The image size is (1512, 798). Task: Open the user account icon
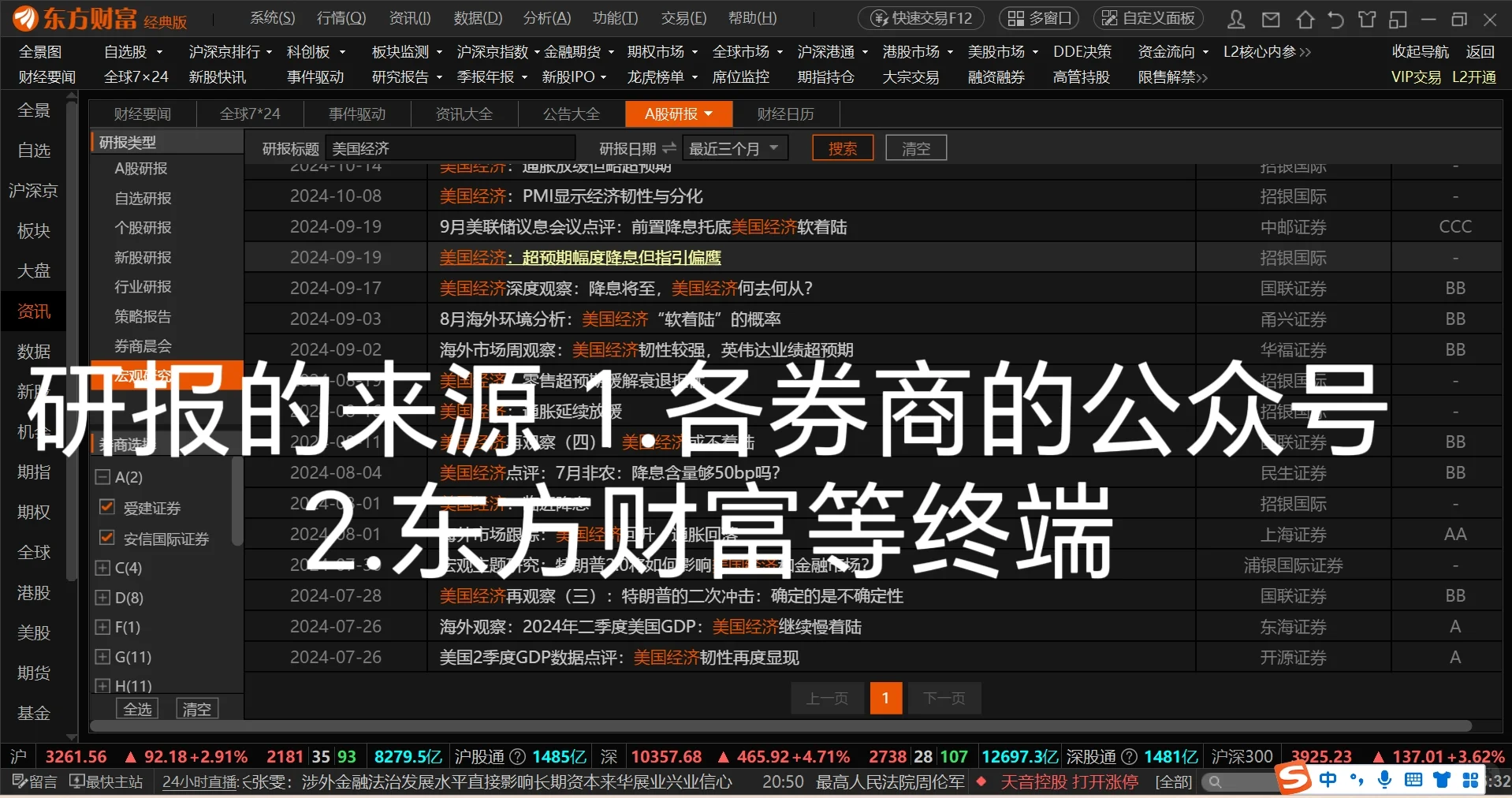click(x=1236, y=19)
